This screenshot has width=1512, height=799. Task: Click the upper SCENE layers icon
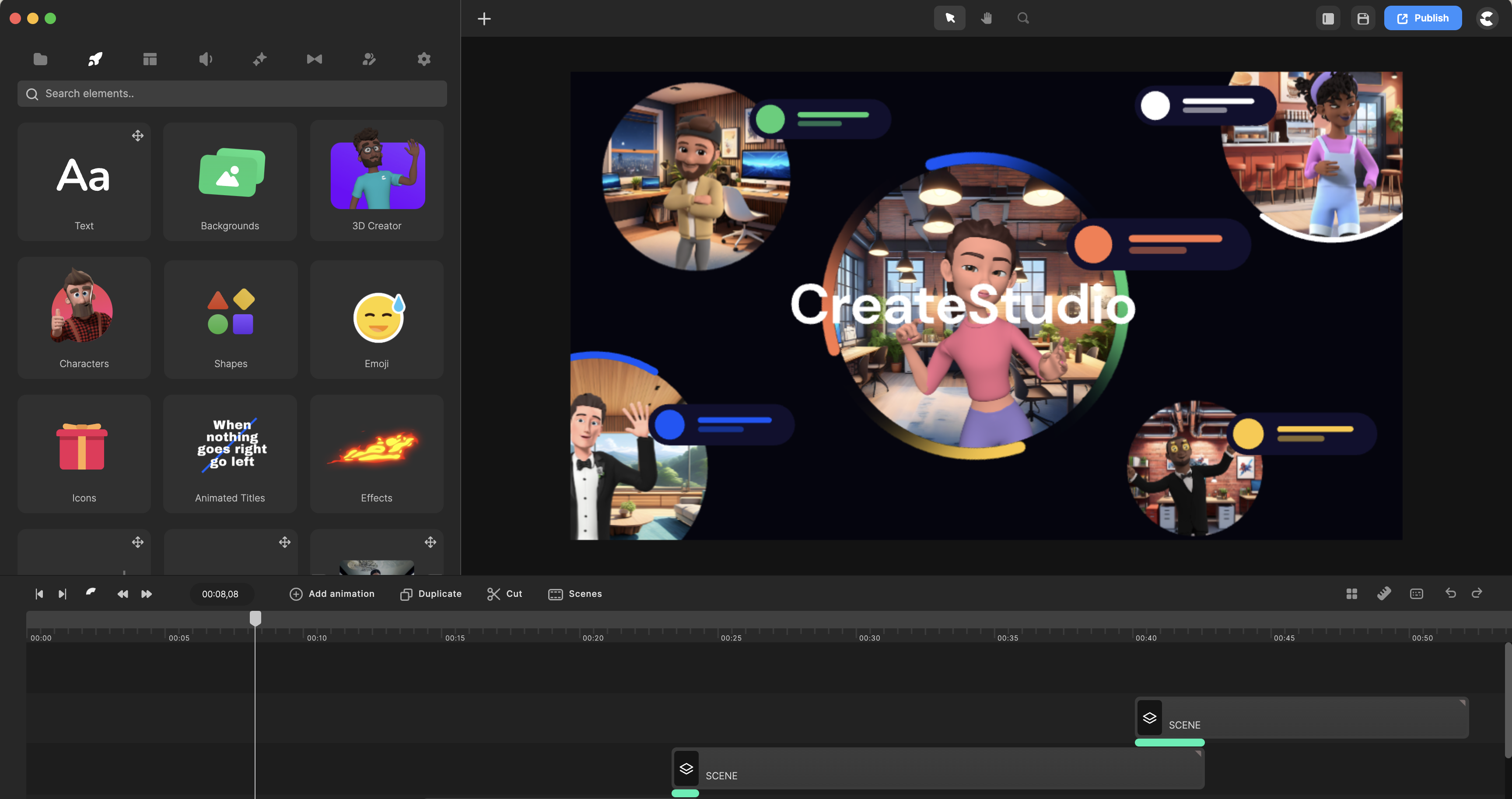click(x=1149, y=718)
